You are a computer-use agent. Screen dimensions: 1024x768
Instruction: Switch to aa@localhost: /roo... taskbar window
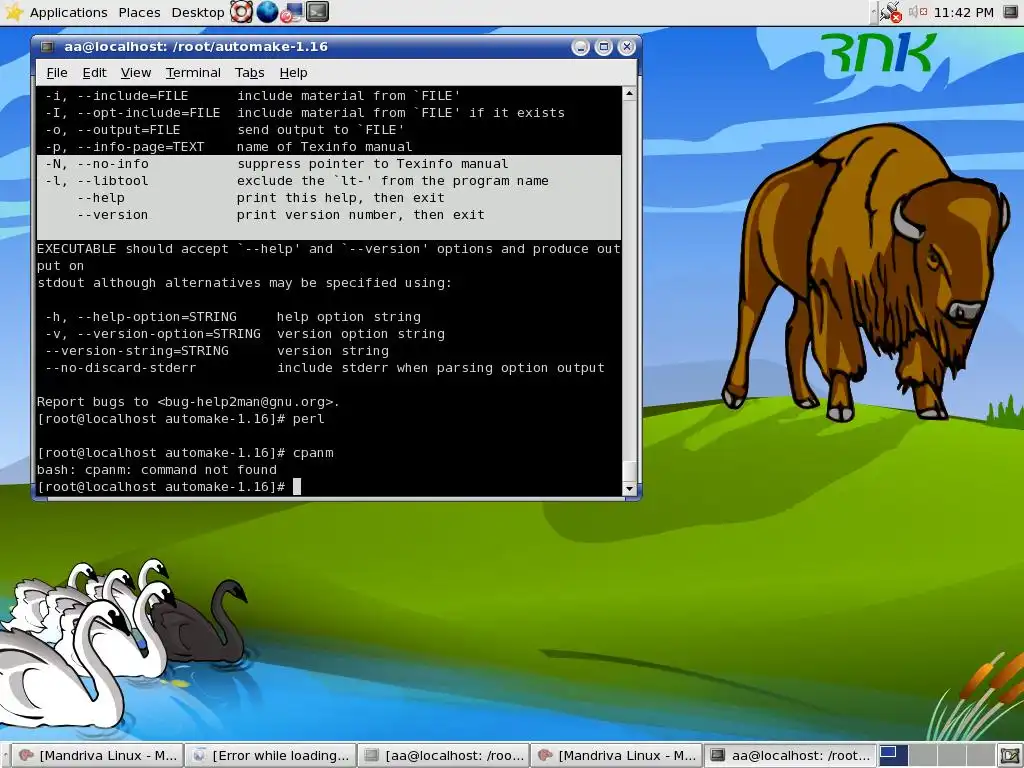[444, 756]
